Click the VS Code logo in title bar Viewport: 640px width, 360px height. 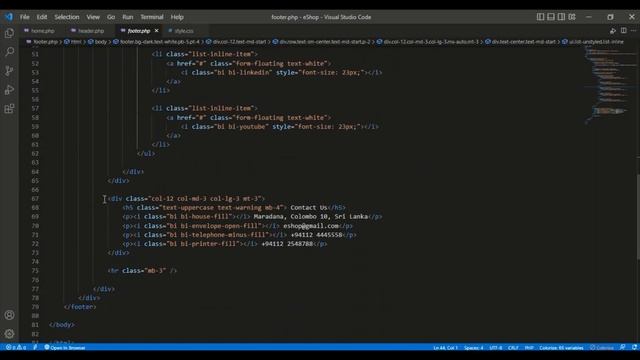(x=9, y=17)
